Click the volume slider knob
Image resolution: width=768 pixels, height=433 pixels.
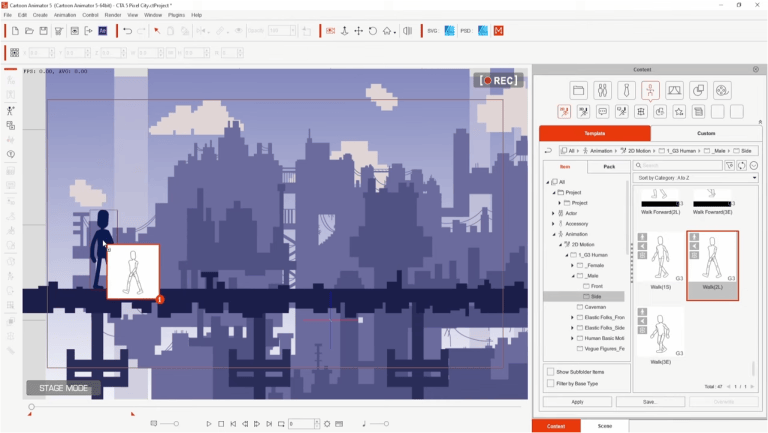(x=386, y=424)
